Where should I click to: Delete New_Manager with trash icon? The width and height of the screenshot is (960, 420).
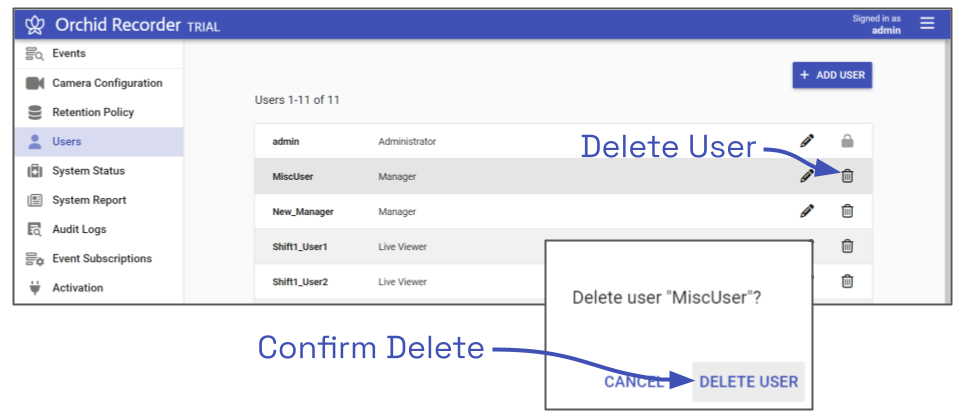pyautogui.click(x=847, y=211)
